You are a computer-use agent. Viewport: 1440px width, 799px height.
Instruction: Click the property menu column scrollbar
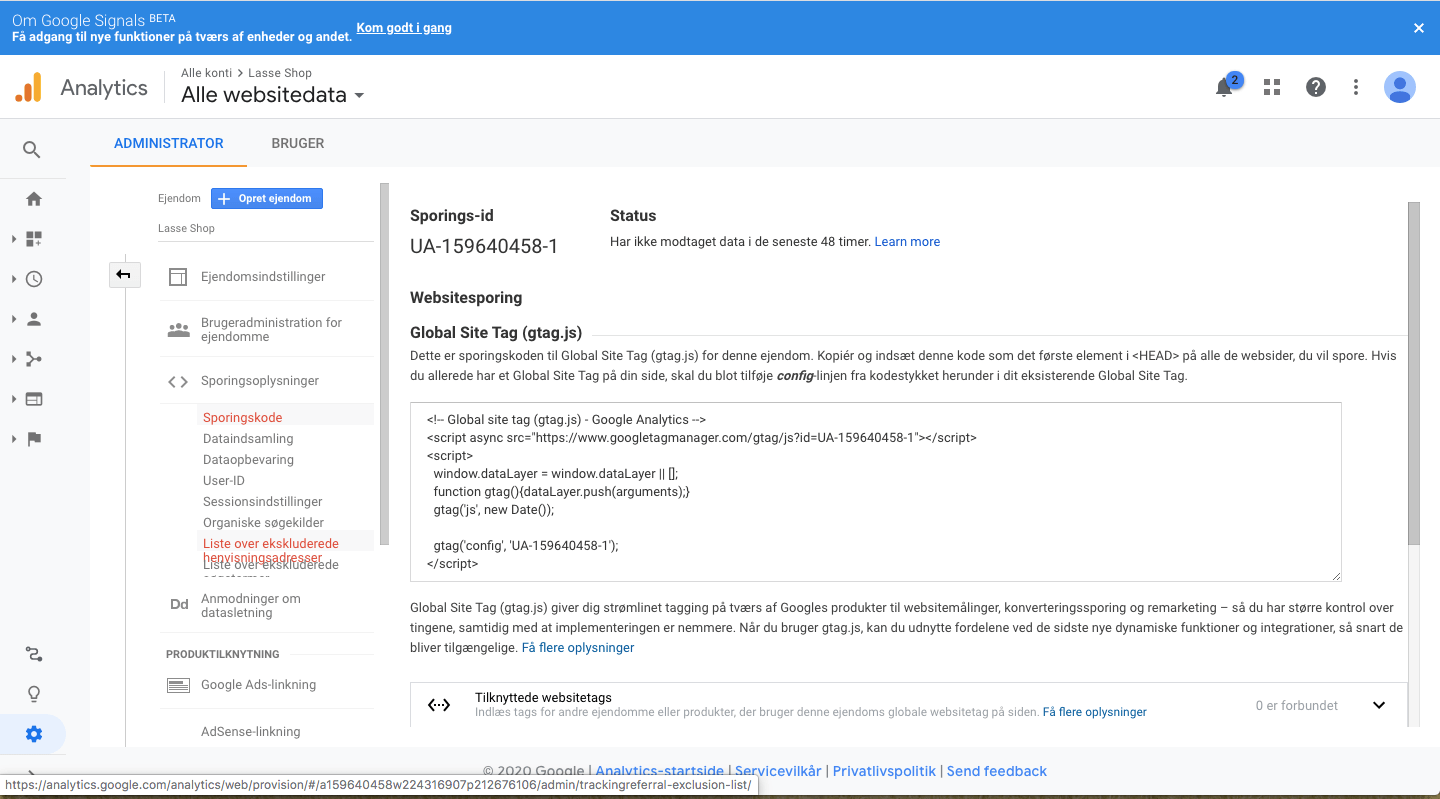click(384, 364)
